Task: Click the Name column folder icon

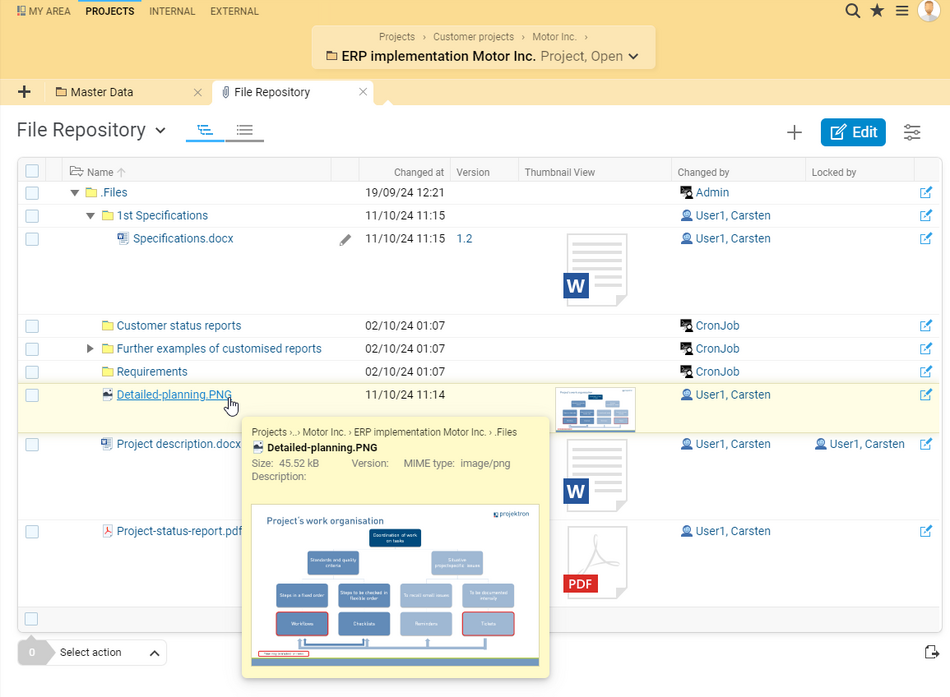Action: coord(76,172)
